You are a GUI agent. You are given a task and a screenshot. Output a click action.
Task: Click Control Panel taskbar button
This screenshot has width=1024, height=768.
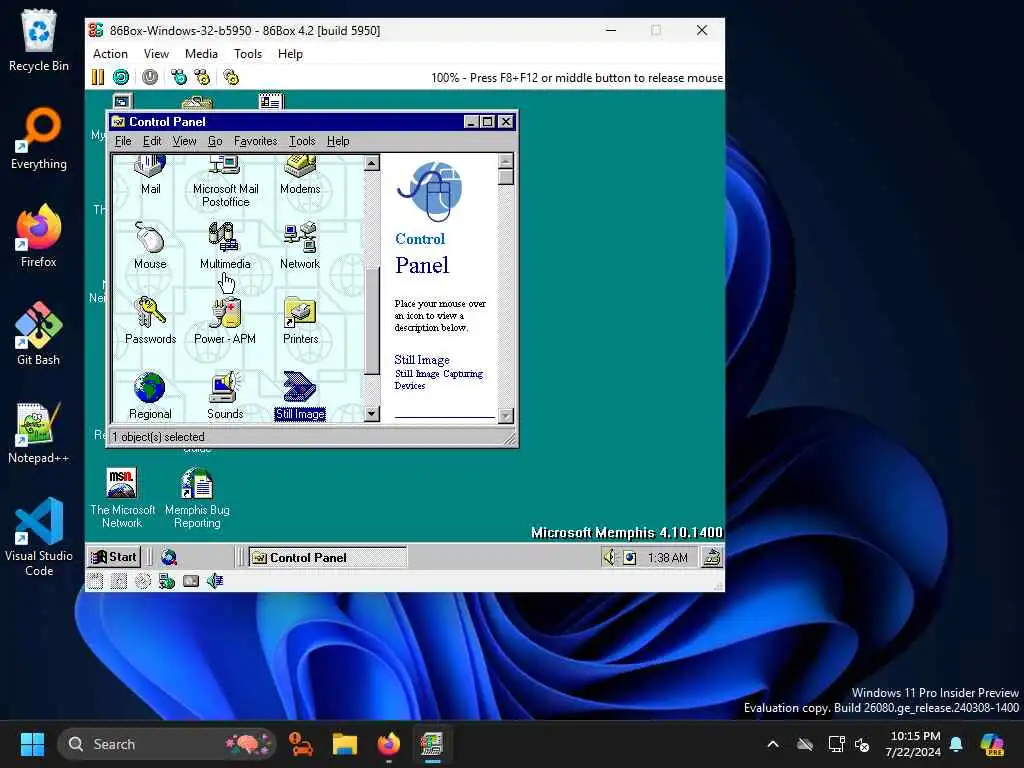point(328,557)
